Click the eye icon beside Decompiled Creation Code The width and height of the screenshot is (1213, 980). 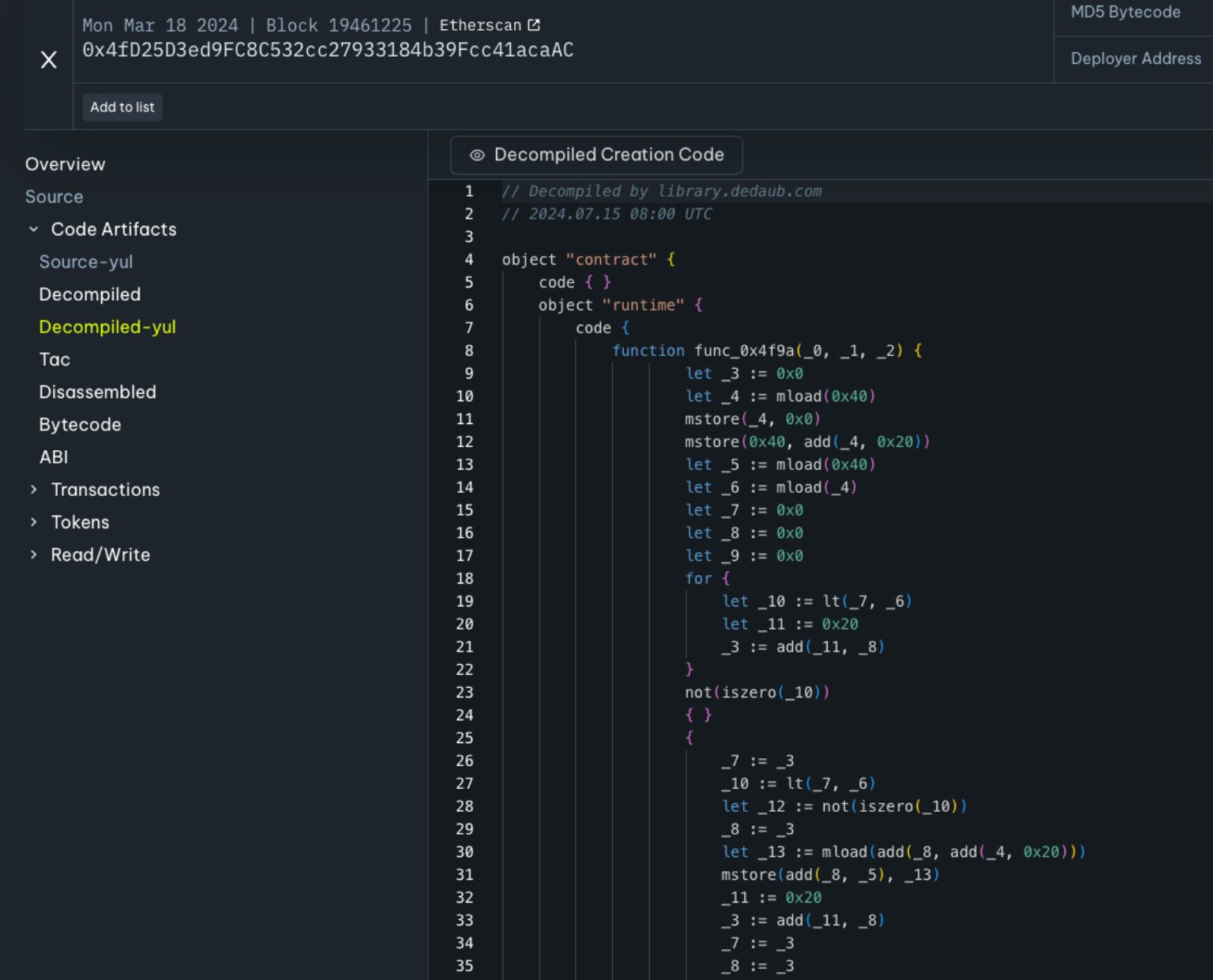coord(477,156)
